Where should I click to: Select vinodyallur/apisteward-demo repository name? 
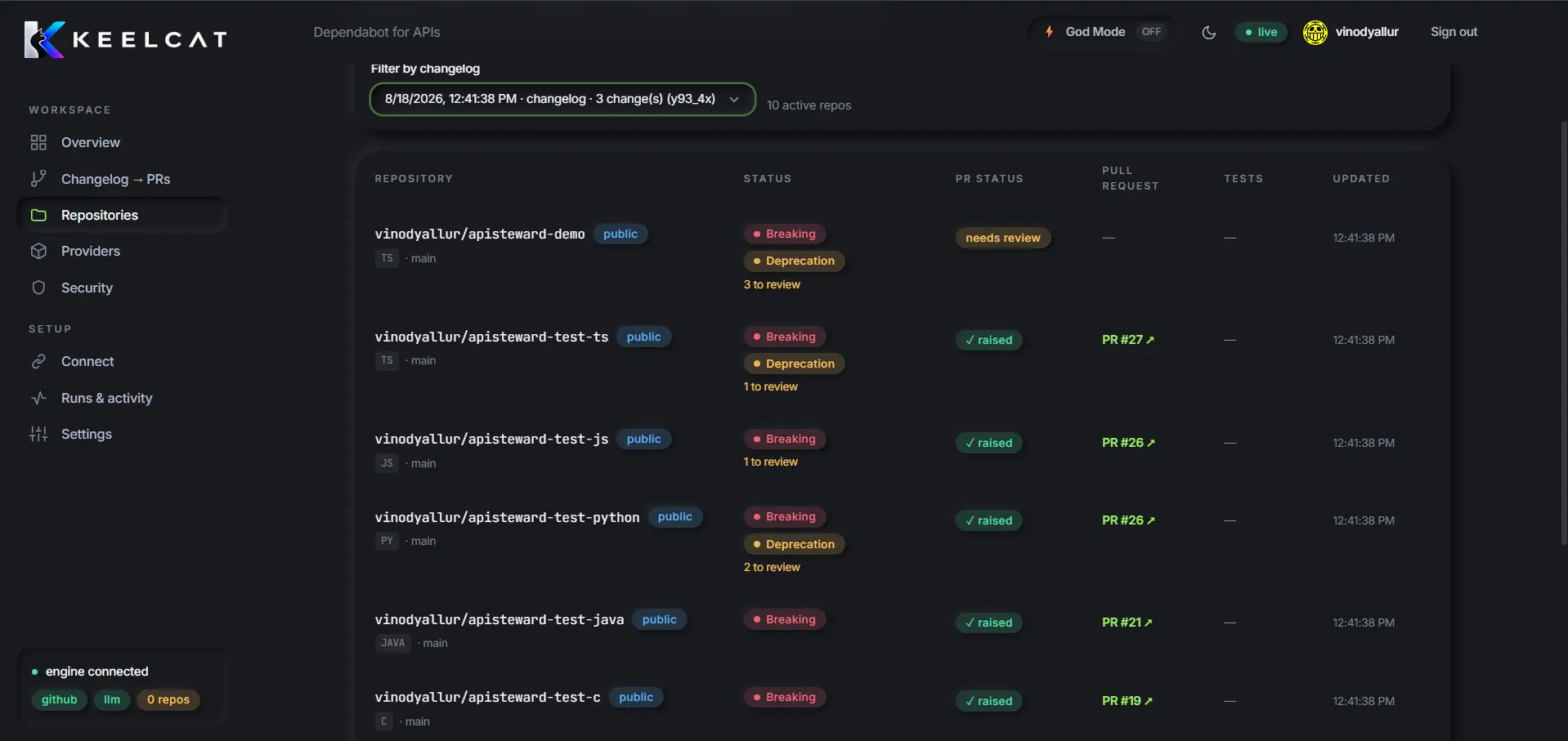tap(480, 234)
